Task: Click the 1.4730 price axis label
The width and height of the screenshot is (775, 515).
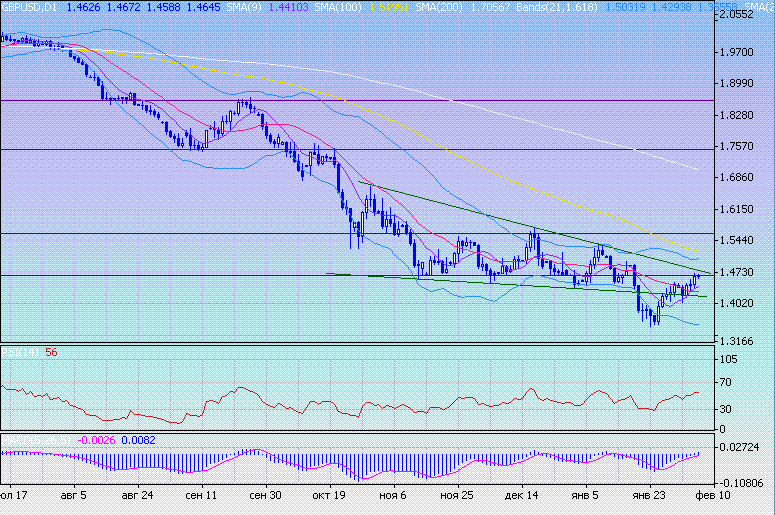Action: 735,272
